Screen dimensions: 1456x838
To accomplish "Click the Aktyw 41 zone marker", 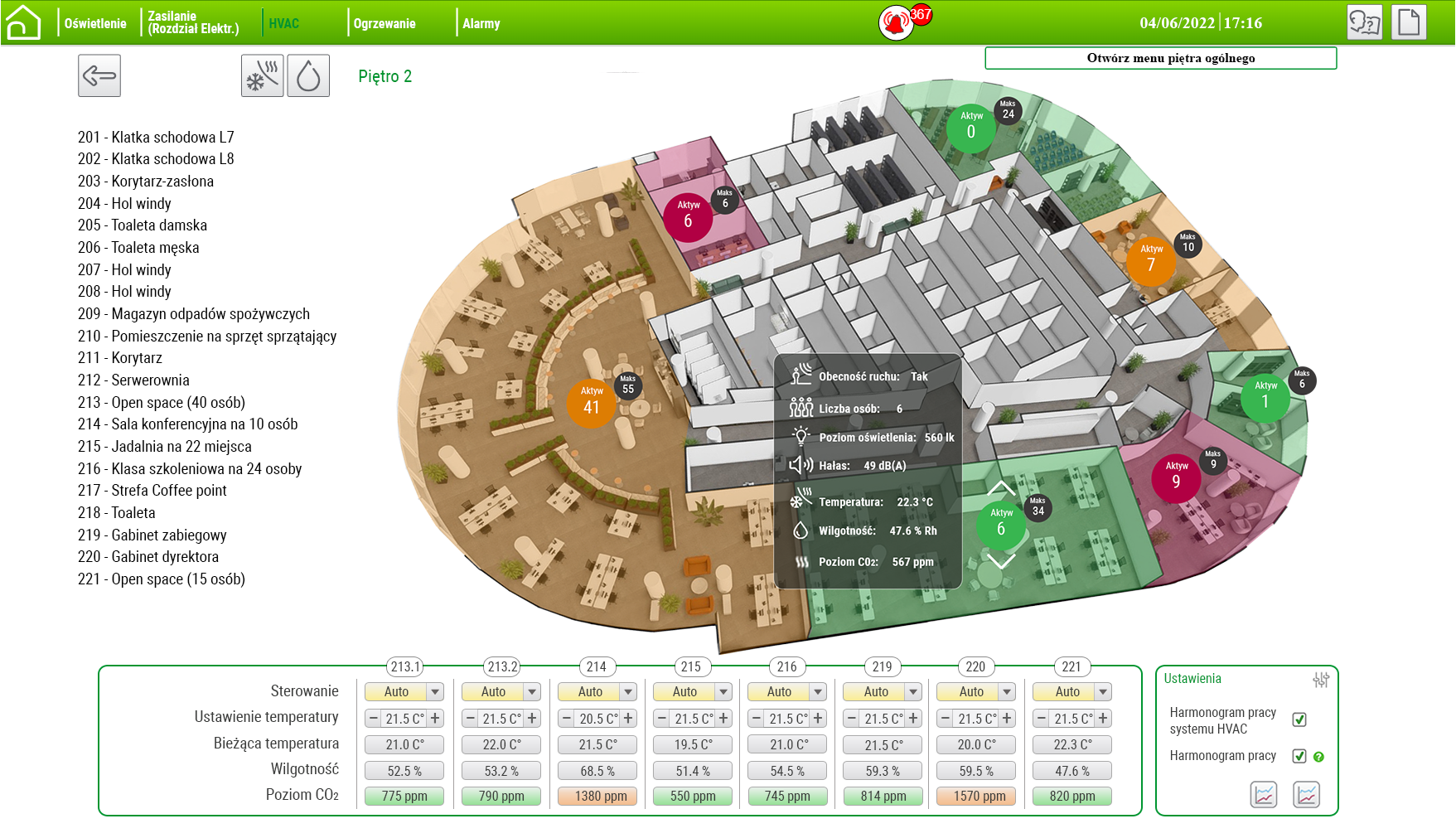I will pos(591,404).
